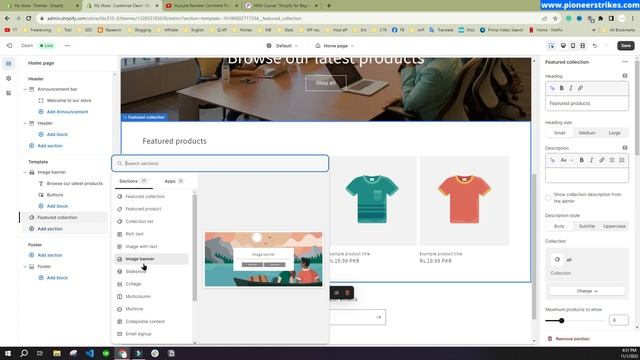Viewport: 640px width, 360px height.
Task: Set description style to Body
Action: click(x=560, y=226)
